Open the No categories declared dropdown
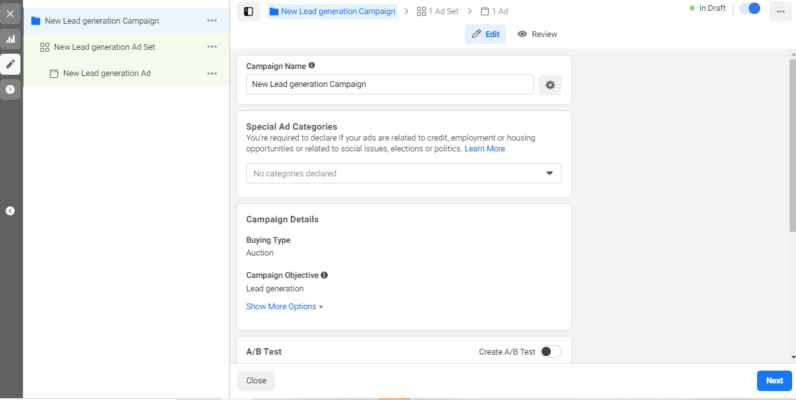 pyautogui.click(x=404, y=173)
